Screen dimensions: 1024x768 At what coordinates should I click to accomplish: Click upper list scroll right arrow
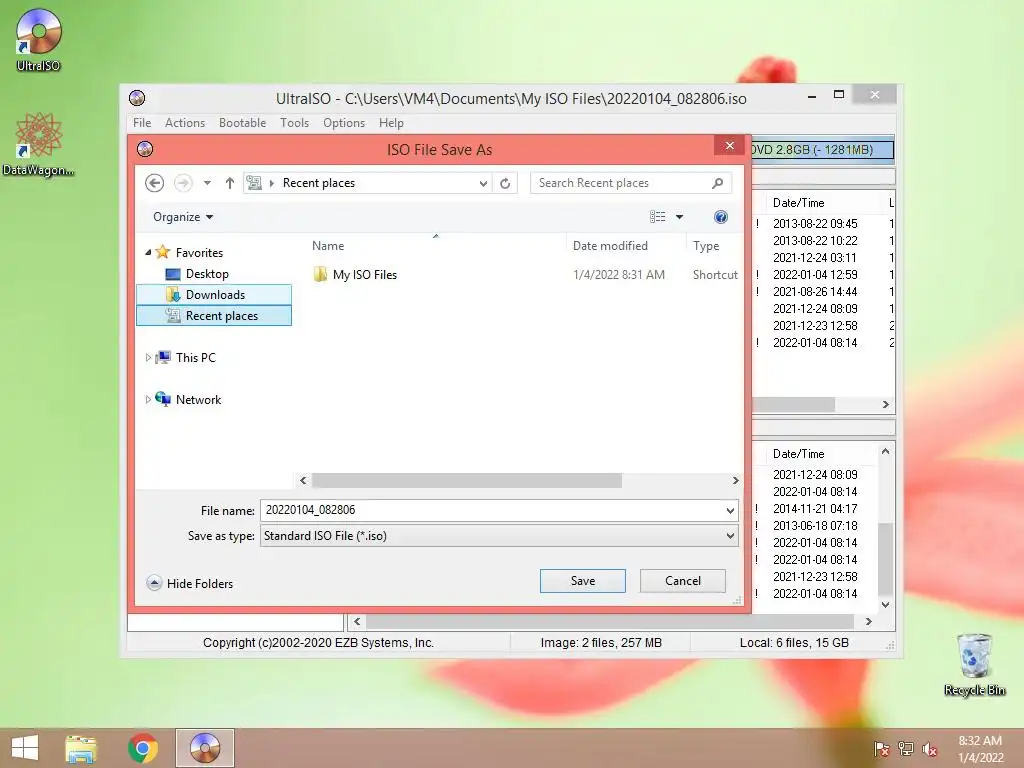pos(886,404)
